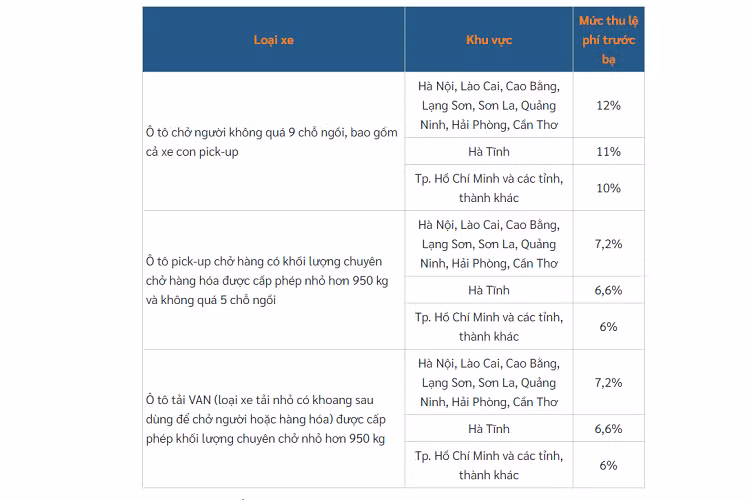
Task: Click Hà Tĩnh in the pick-up chở hàng section
Action: [x=489, y=290]
